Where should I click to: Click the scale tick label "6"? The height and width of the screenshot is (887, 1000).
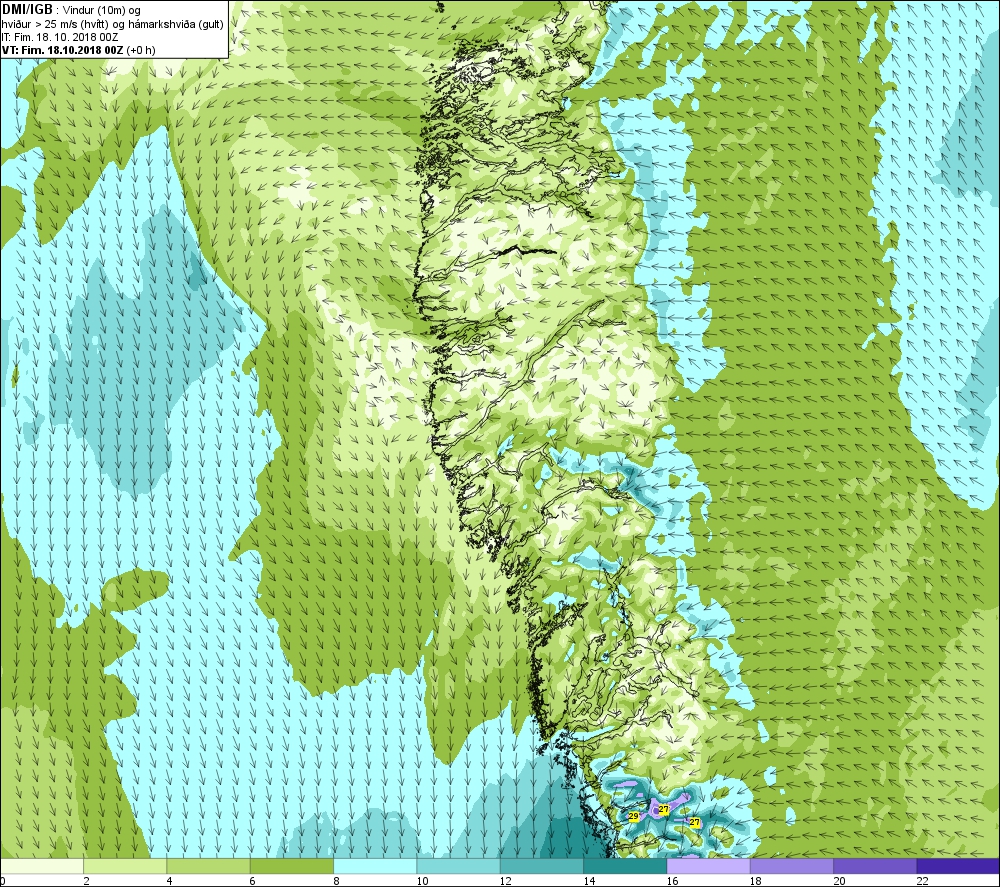click(253, 881)
